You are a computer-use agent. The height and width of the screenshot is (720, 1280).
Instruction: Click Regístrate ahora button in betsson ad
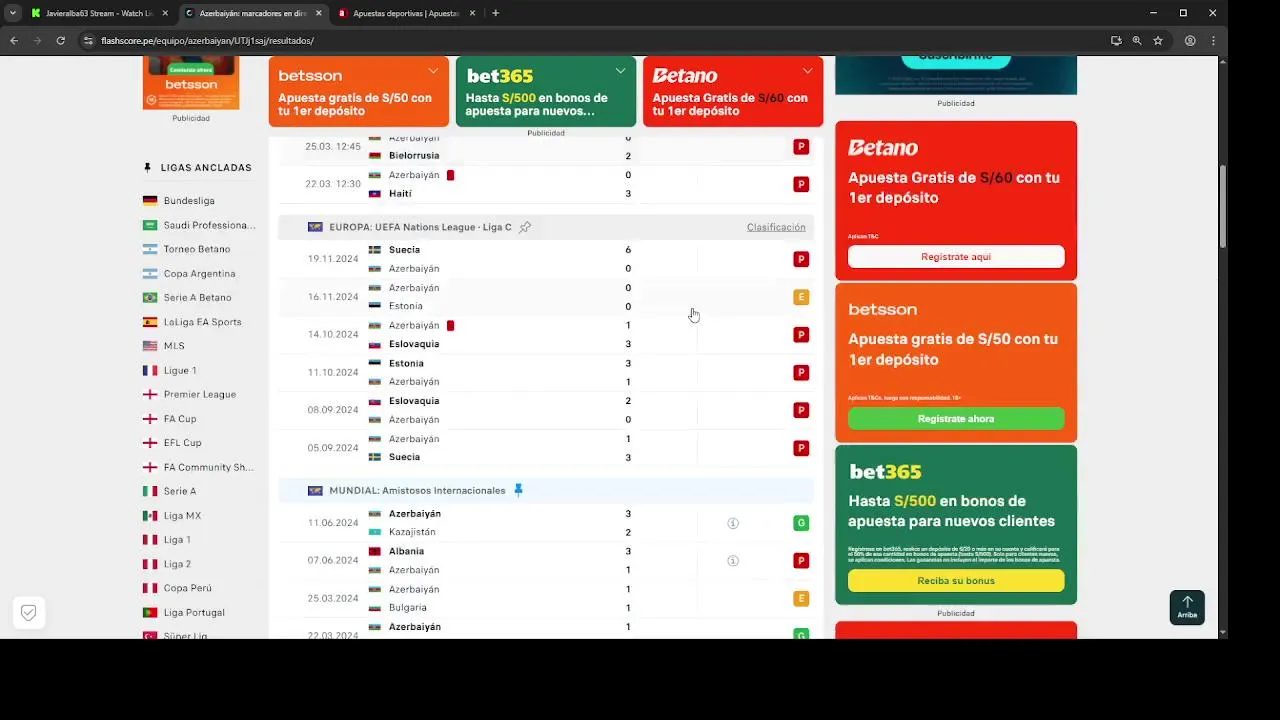point(956,419)
